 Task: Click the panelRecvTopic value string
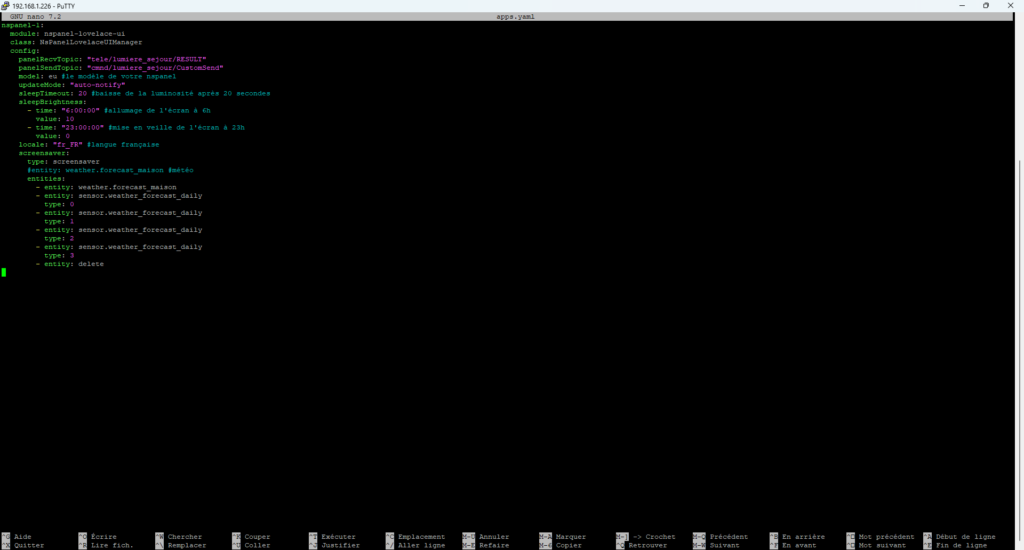[x=146, y=59]
